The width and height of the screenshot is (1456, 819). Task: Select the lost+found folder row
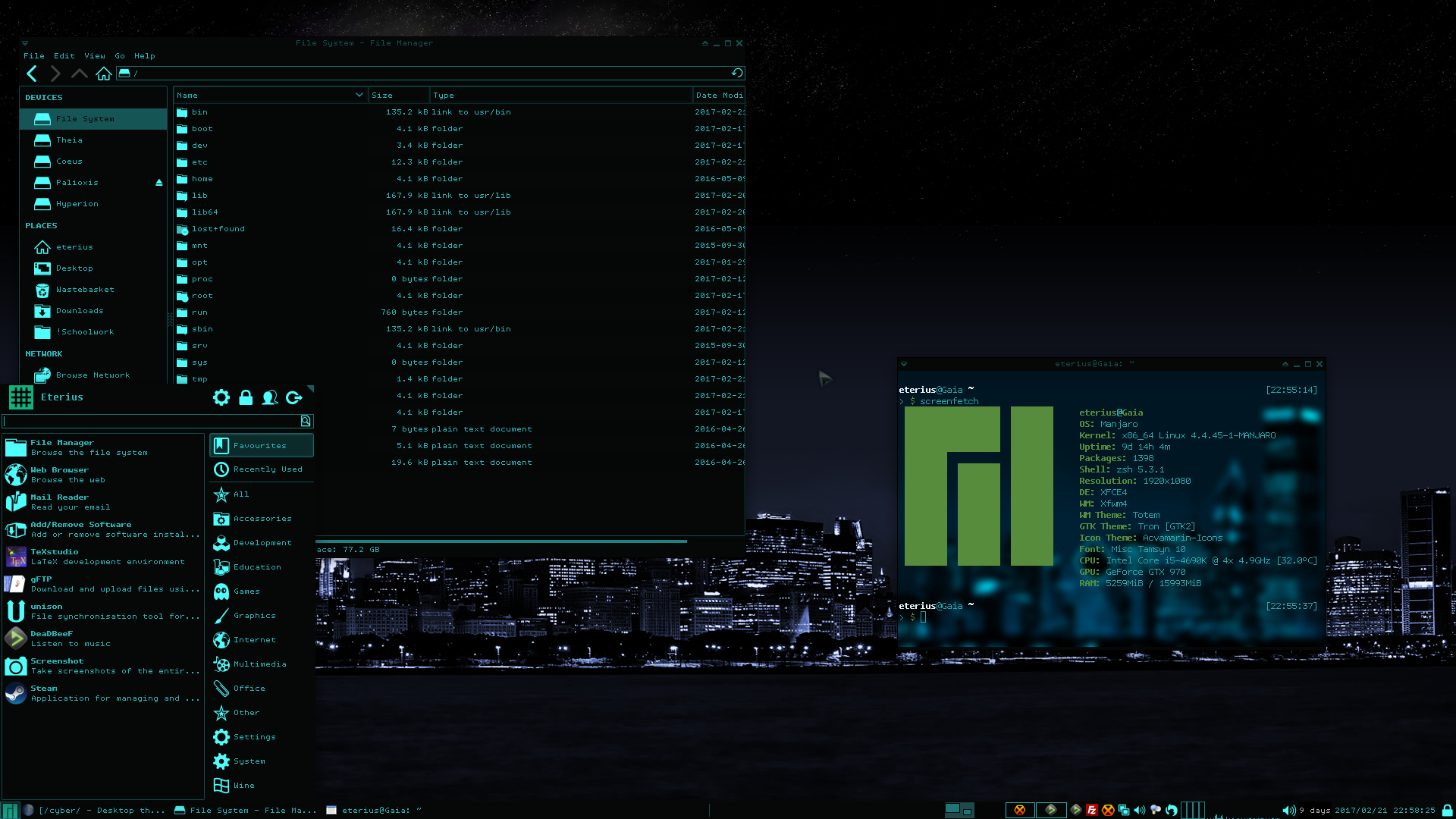459,229
